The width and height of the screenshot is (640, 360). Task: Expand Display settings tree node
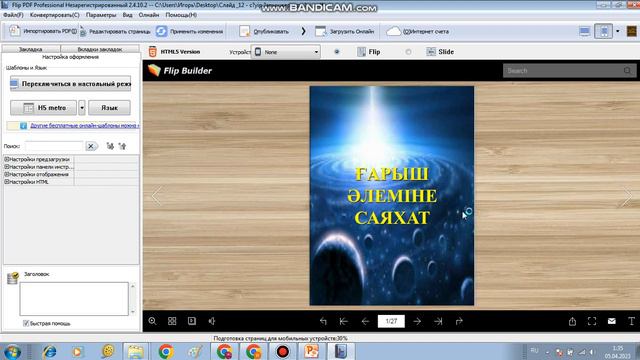tap(7, 174)
